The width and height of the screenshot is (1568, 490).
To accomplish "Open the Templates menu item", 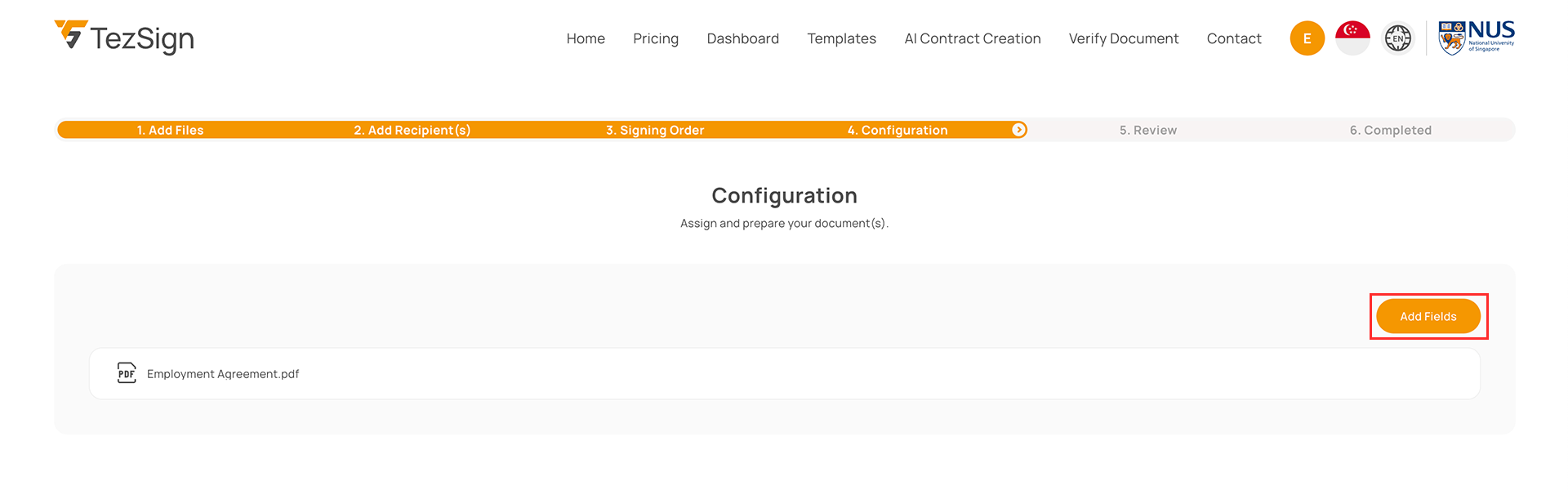I will point(841,38).
